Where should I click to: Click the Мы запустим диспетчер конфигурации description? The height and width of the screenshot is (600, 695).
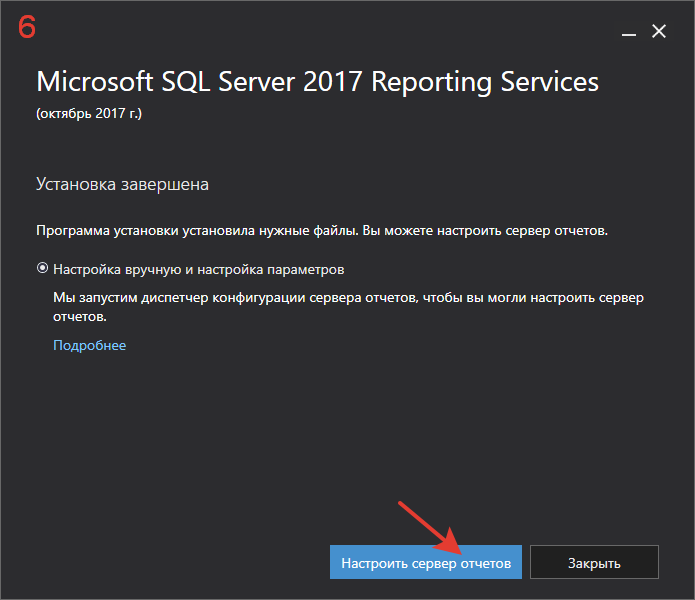[x=348, y=307]
